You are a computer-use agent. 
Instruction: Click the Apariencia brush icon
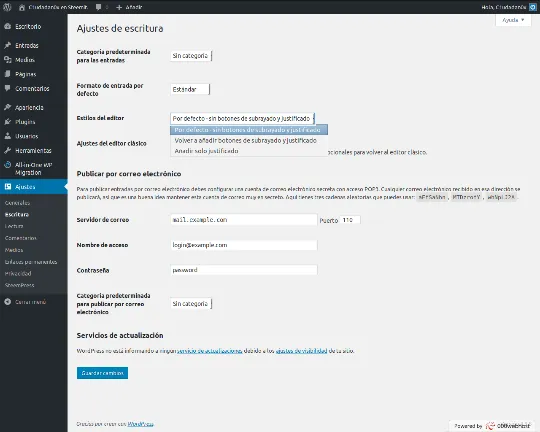coord(8,107)
